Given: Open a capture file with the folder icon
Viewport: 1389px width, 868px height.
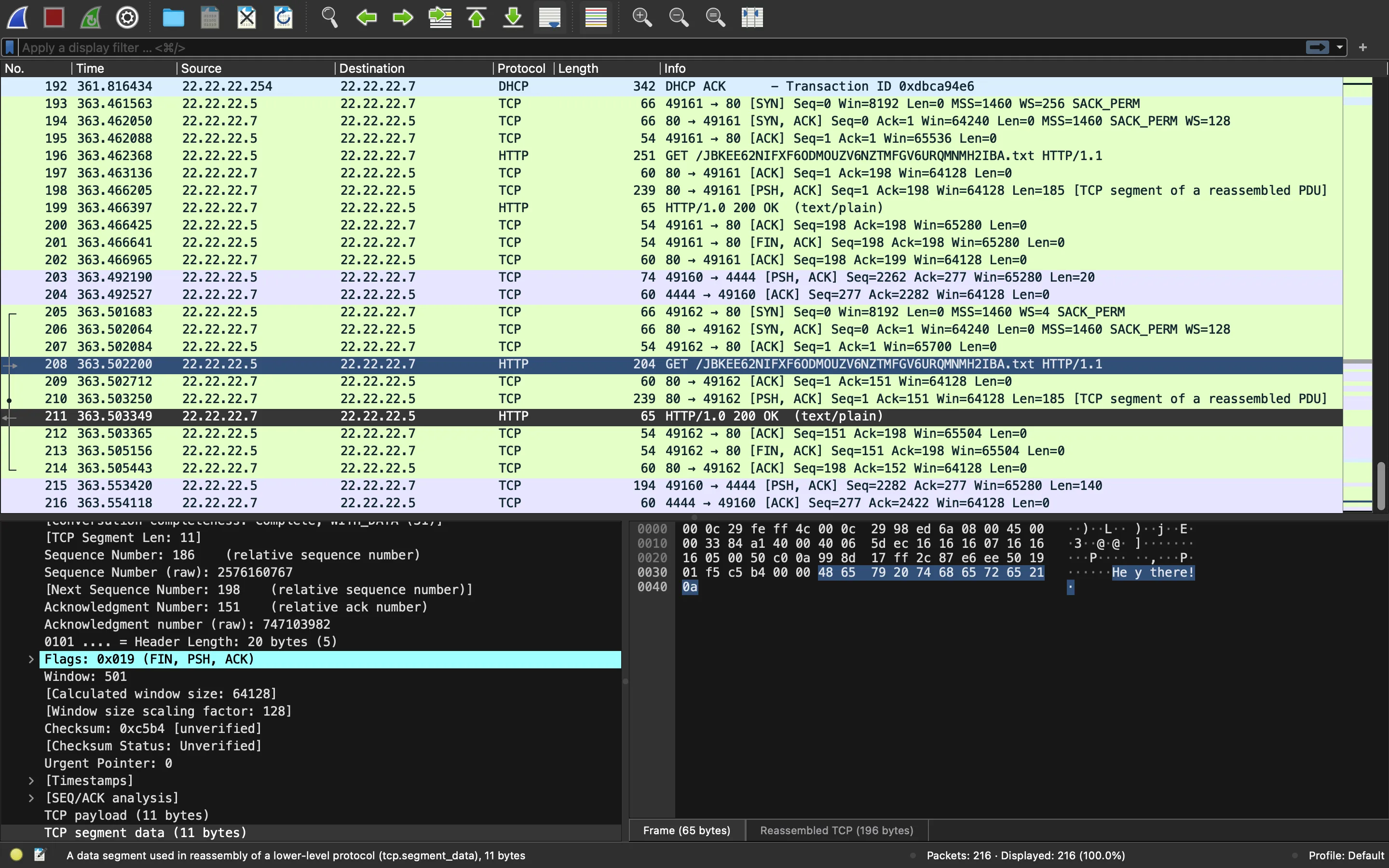Looking at the screenshot, I should pos(173,17).
